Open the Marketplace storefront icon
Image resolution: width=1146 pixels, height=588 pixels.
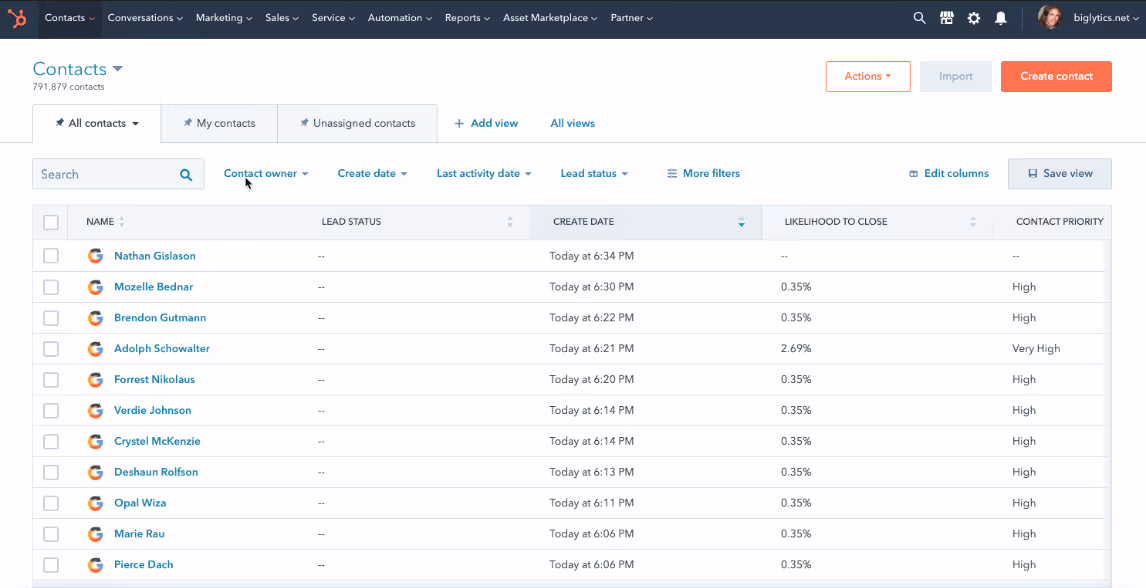coord(946,18)
